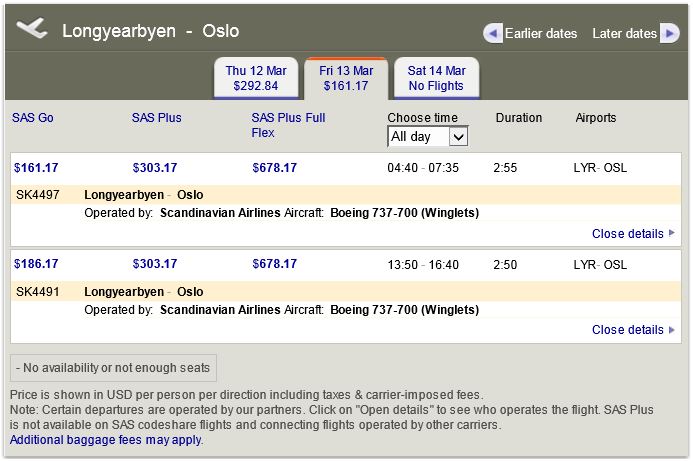The image size is (693, 461).
Task: Click the Later dates right arrow icon
Action: pos(670,33)
